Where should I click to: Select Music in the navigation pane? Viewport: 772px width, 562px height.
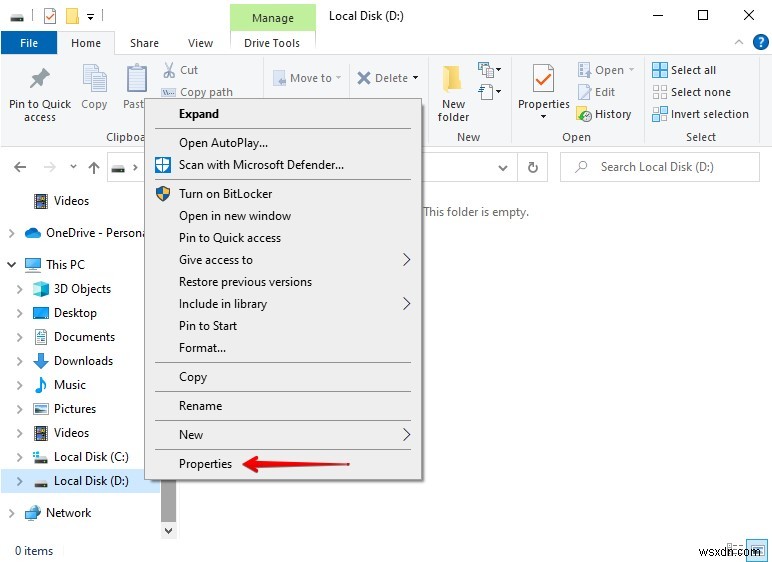(x=69, y=385)
